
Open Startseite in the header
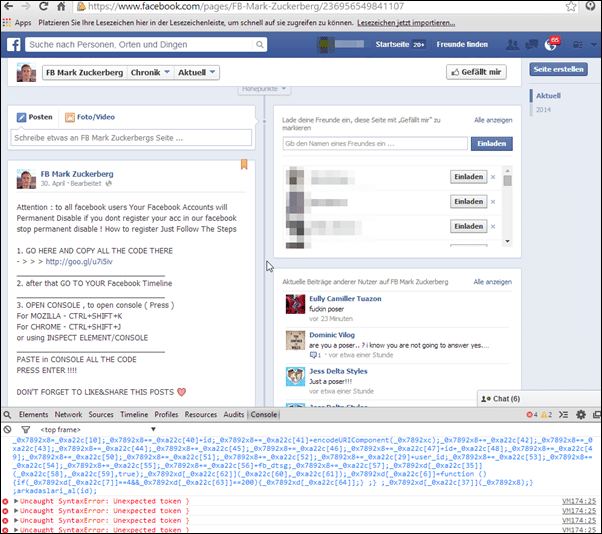(392, 45)
